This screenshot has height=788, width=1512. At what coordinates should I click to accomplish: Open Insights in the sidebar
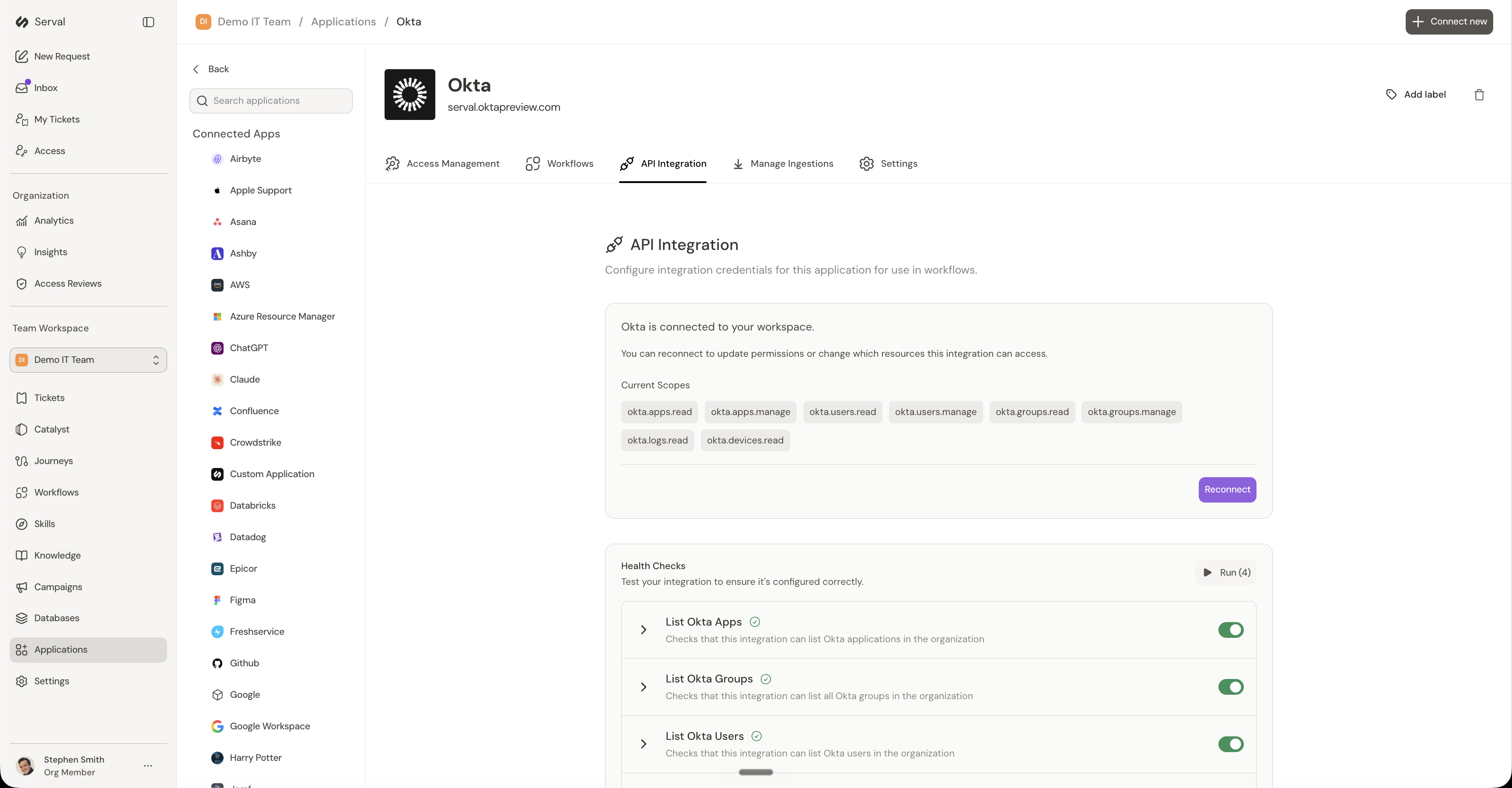[x=88, y=252]
